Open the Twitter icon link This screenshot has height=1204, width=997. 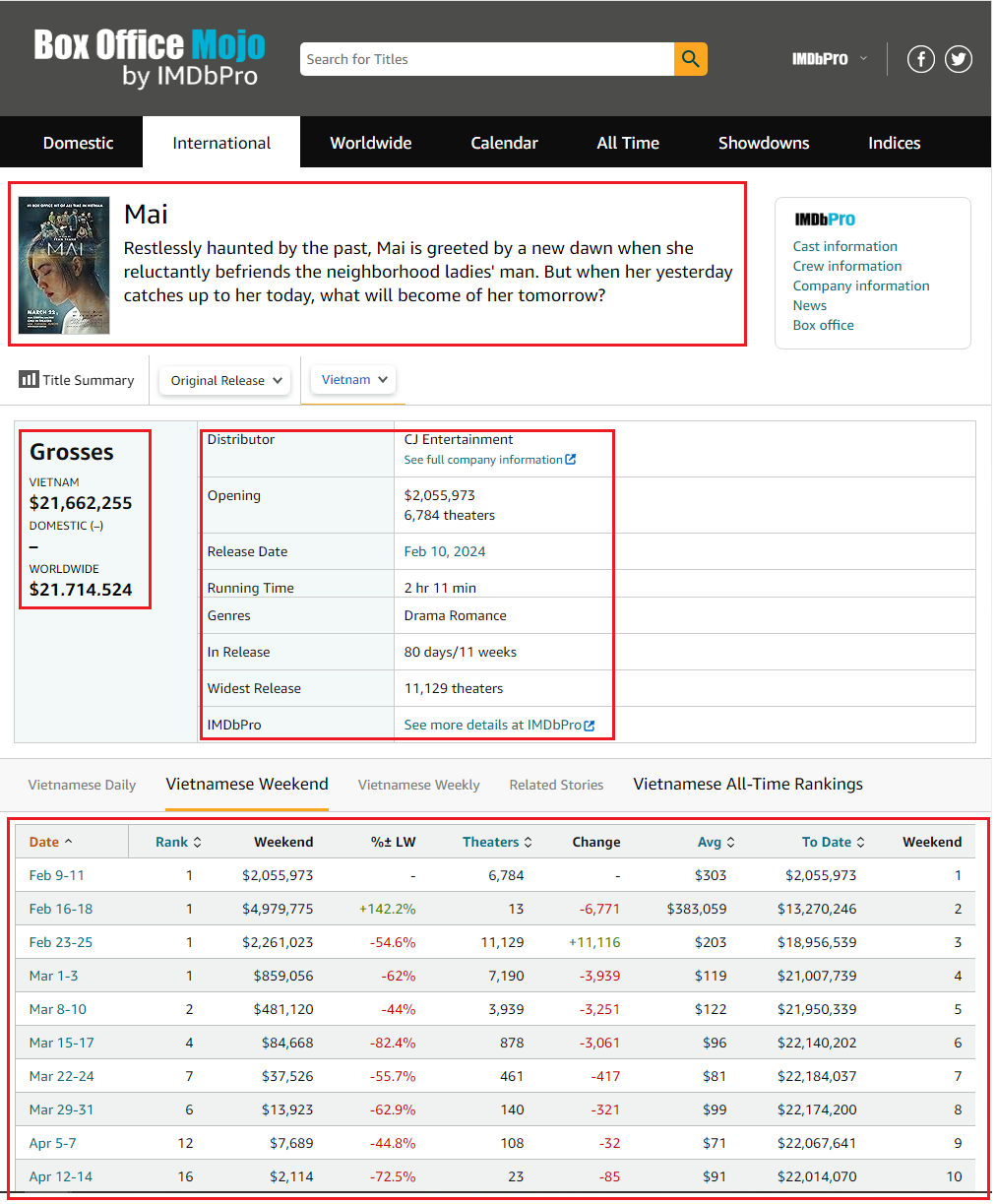click(959, 59)
